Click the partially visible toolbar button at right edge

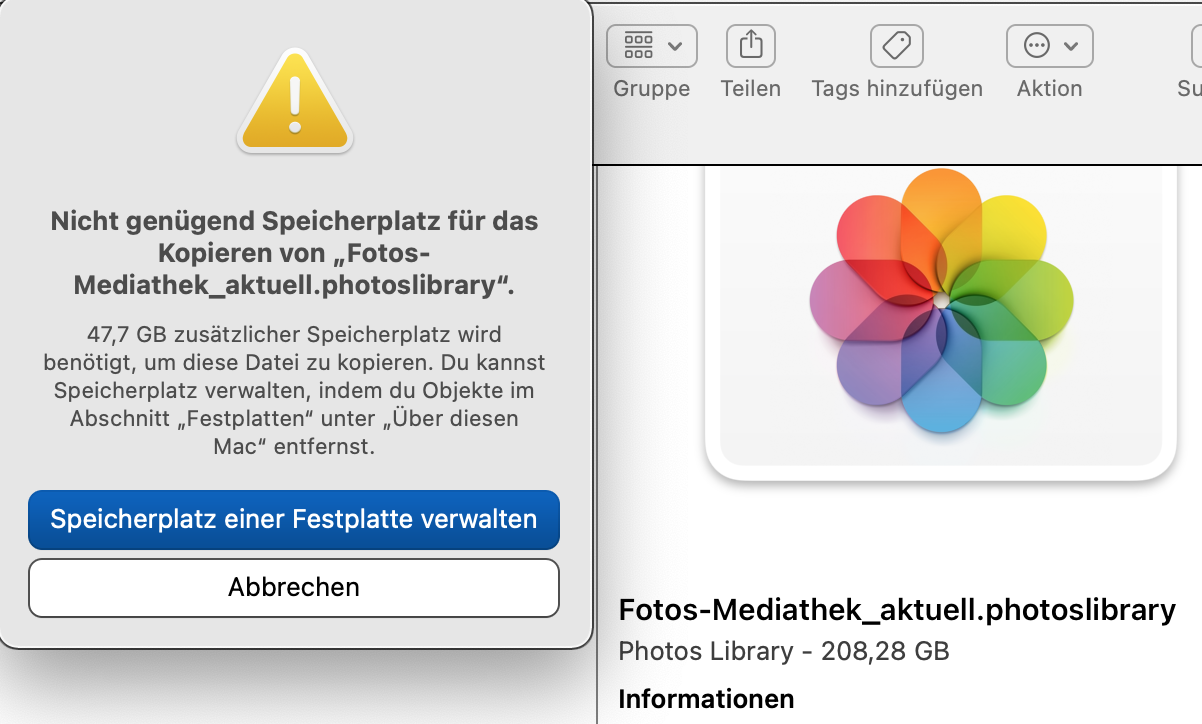pos(1195,46)
